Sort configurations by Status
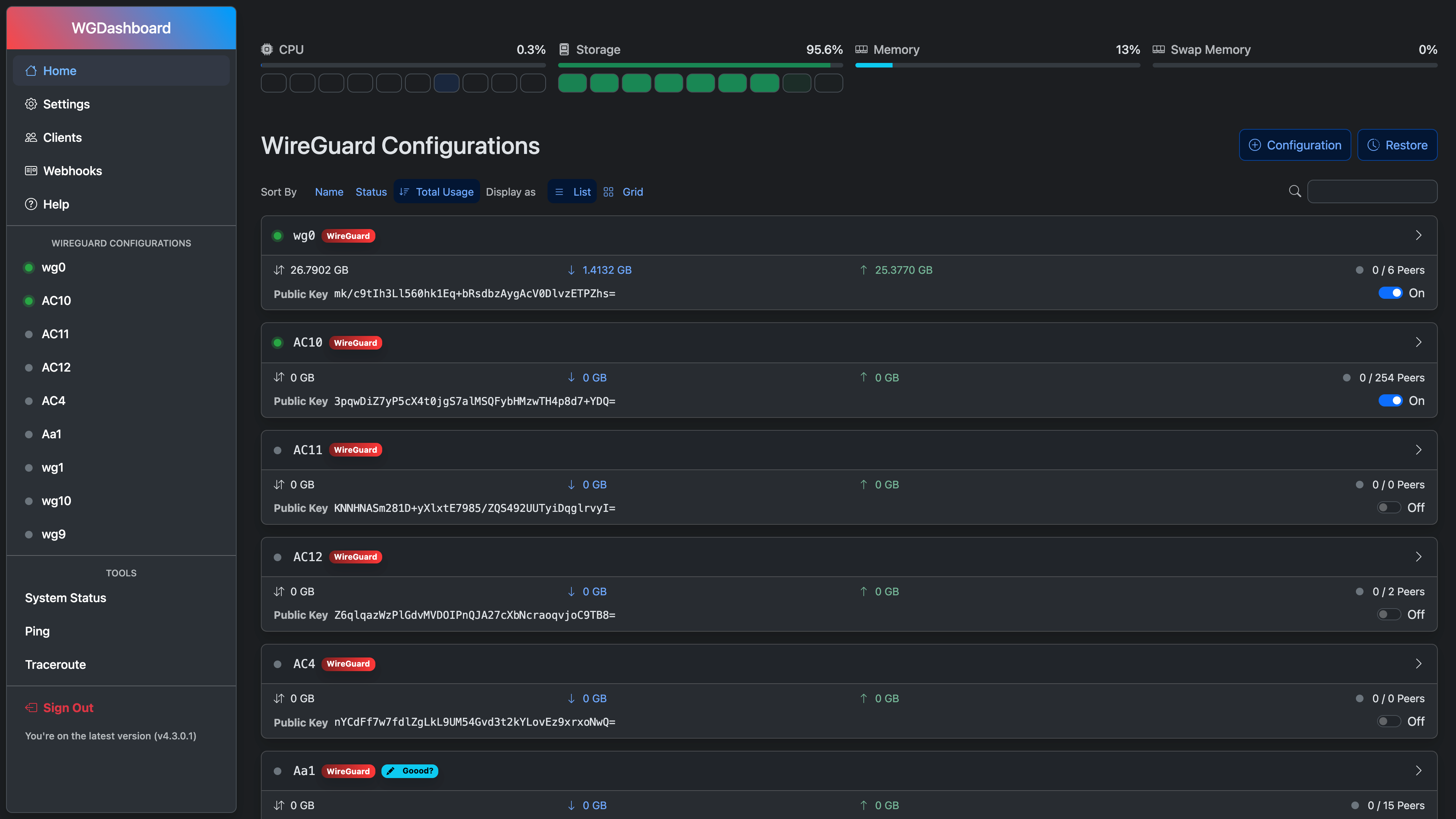The height and width of the screenshot is (819, 1456). coord(371,191)
